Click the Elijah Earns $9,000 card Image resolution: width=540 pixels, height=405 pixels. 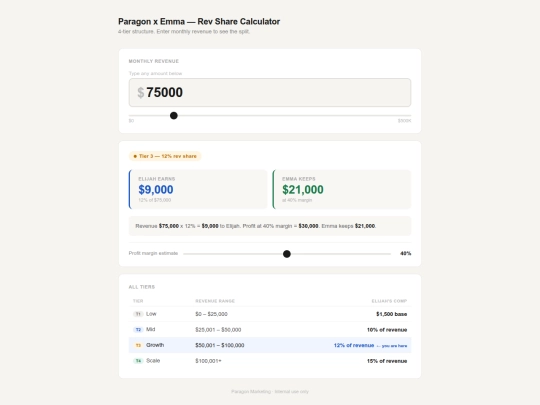coord(198,189)
